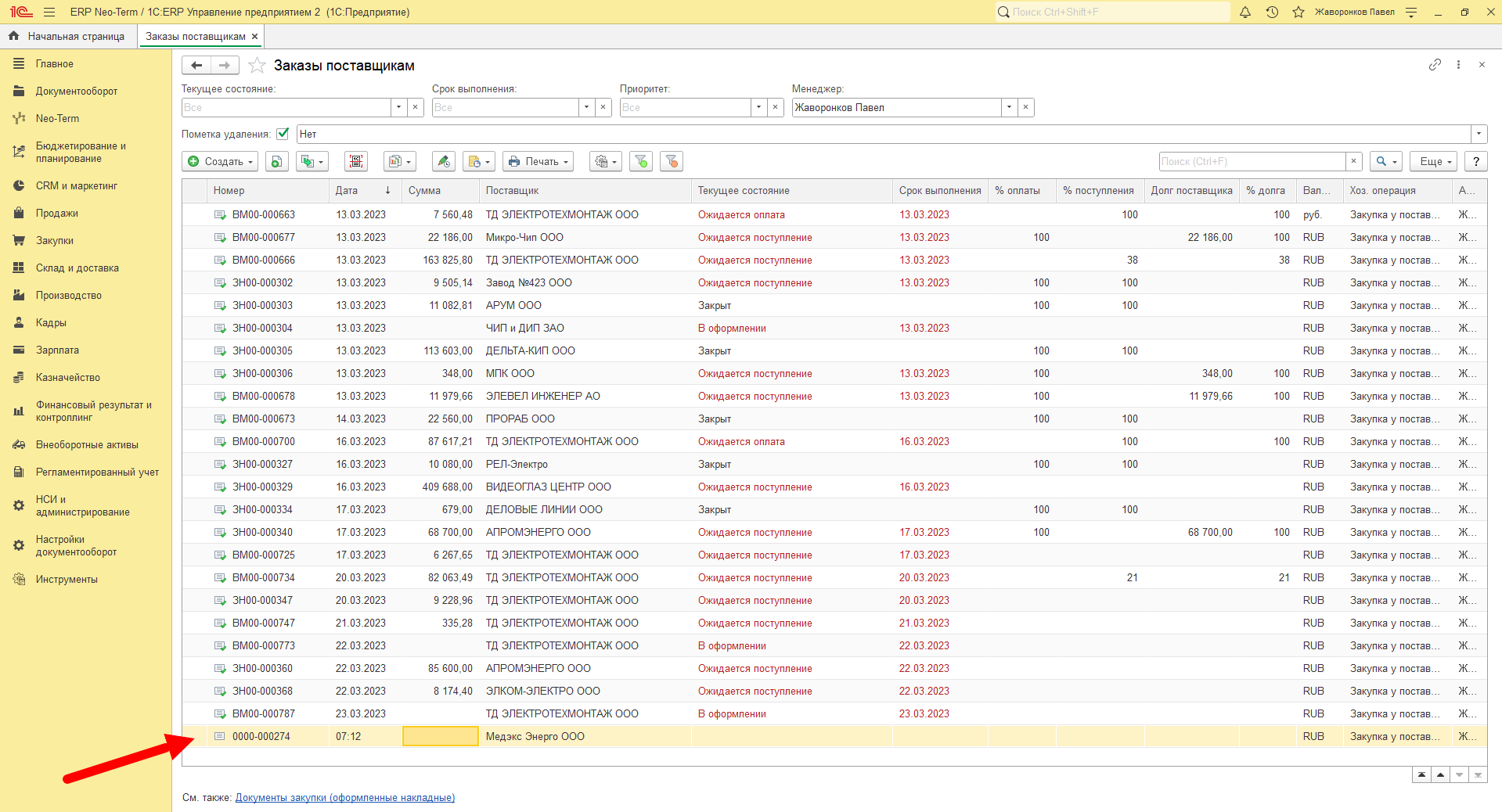Click the get-link chain icon
The image size is (1502, 812).
point(1435,65)
